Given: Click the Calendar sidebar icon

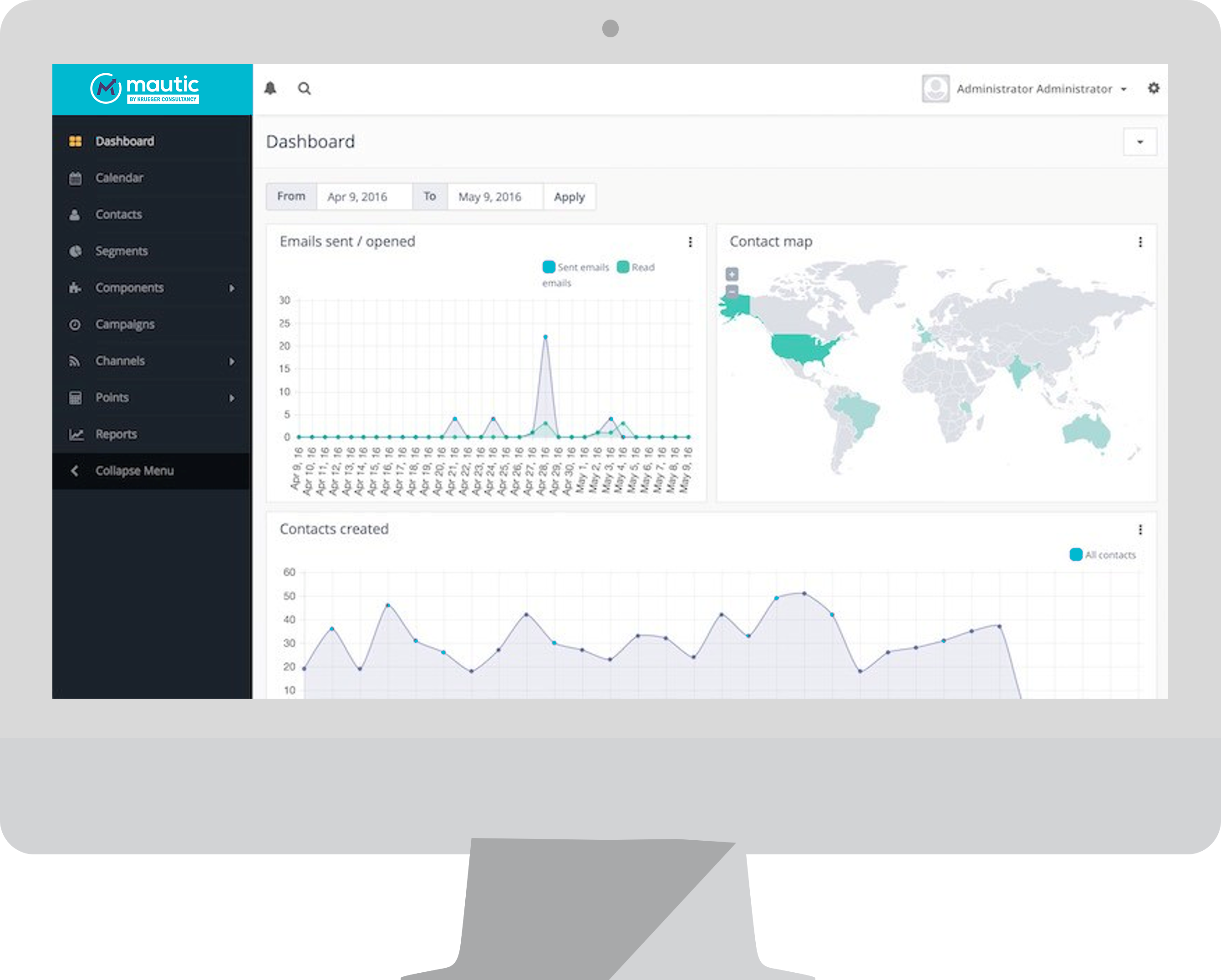Looking at the screenshot, I should [75, 178].
